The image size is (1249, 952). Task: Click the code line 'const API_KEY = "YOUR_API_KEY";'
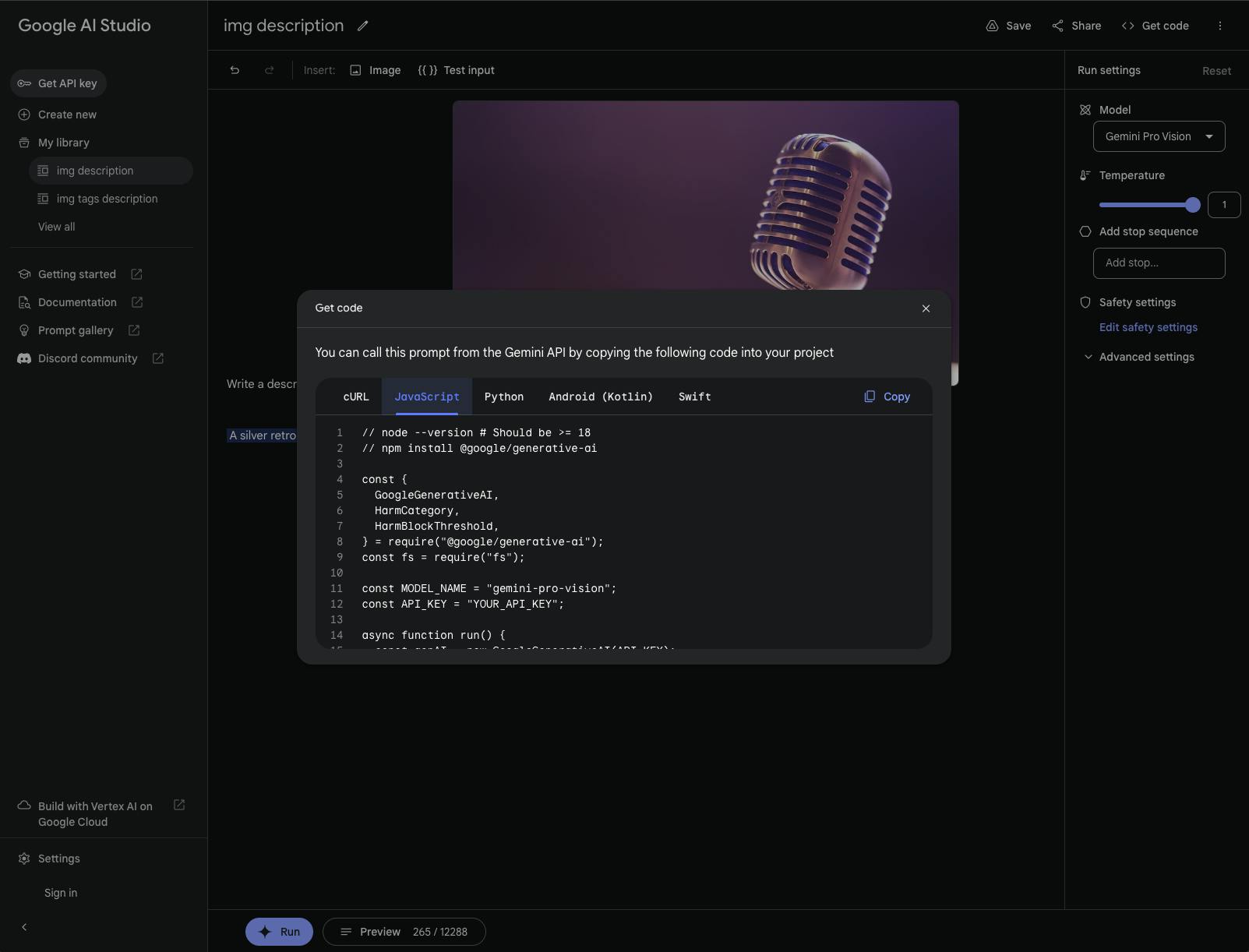point(463,604)
